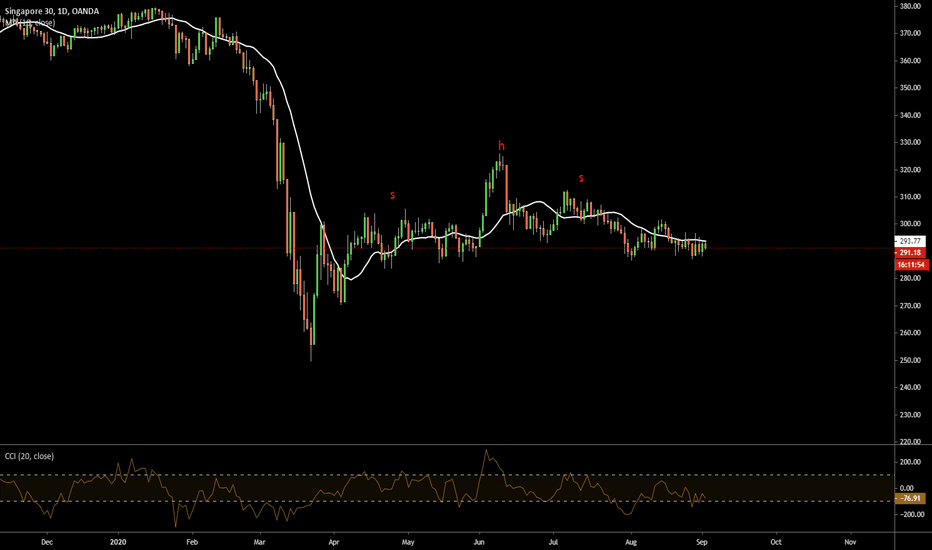This screenshot has width=932, height=550.
Task: Click the Apr label on time axis
Action: click(x=333, y=542)
